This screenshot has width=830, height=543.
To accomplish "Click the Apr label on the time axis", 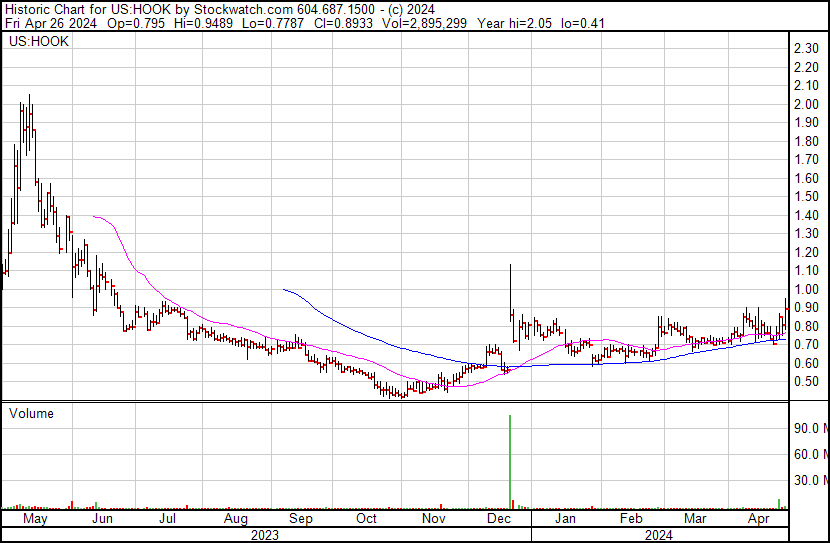I will pyautogui.click(x=760, y=520).
